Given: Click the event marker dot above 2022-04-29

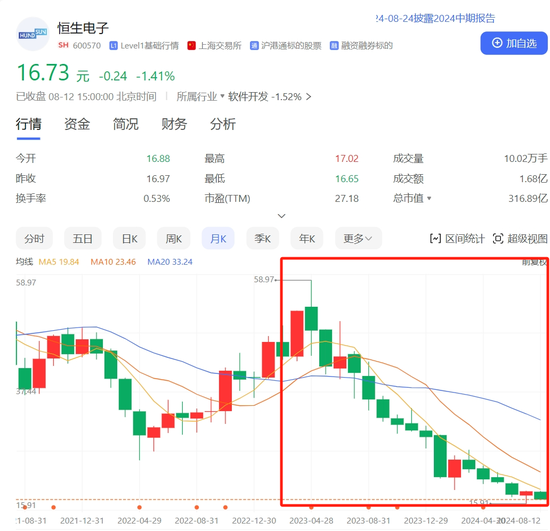Looking at the screenshot, I should (x=139, y=507).
